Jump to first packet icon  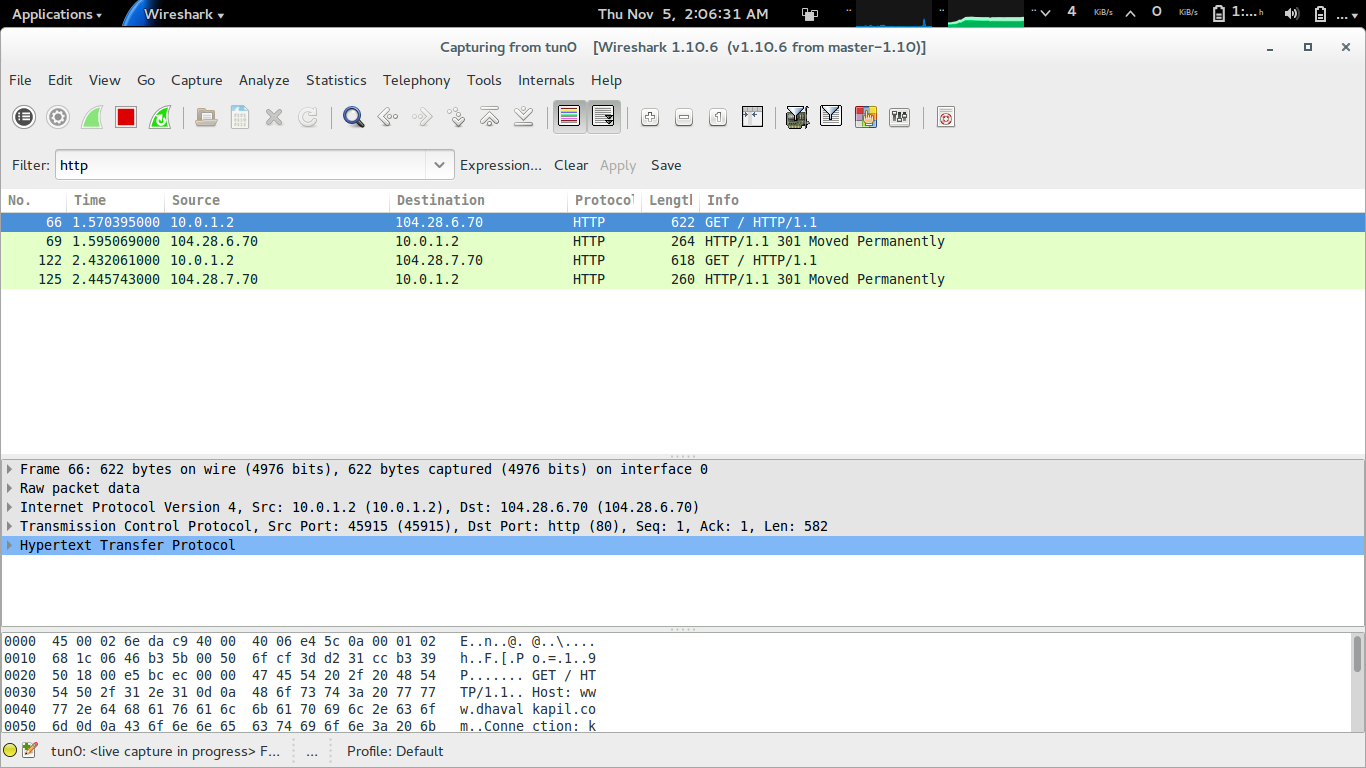coord(489,117)
